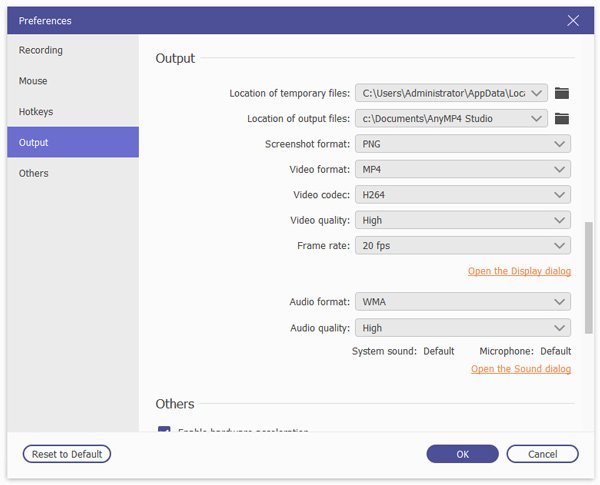Toggle the Enable hardware acceleration checkbox
Screen dimensions: 600x485
tap(164, 431)
